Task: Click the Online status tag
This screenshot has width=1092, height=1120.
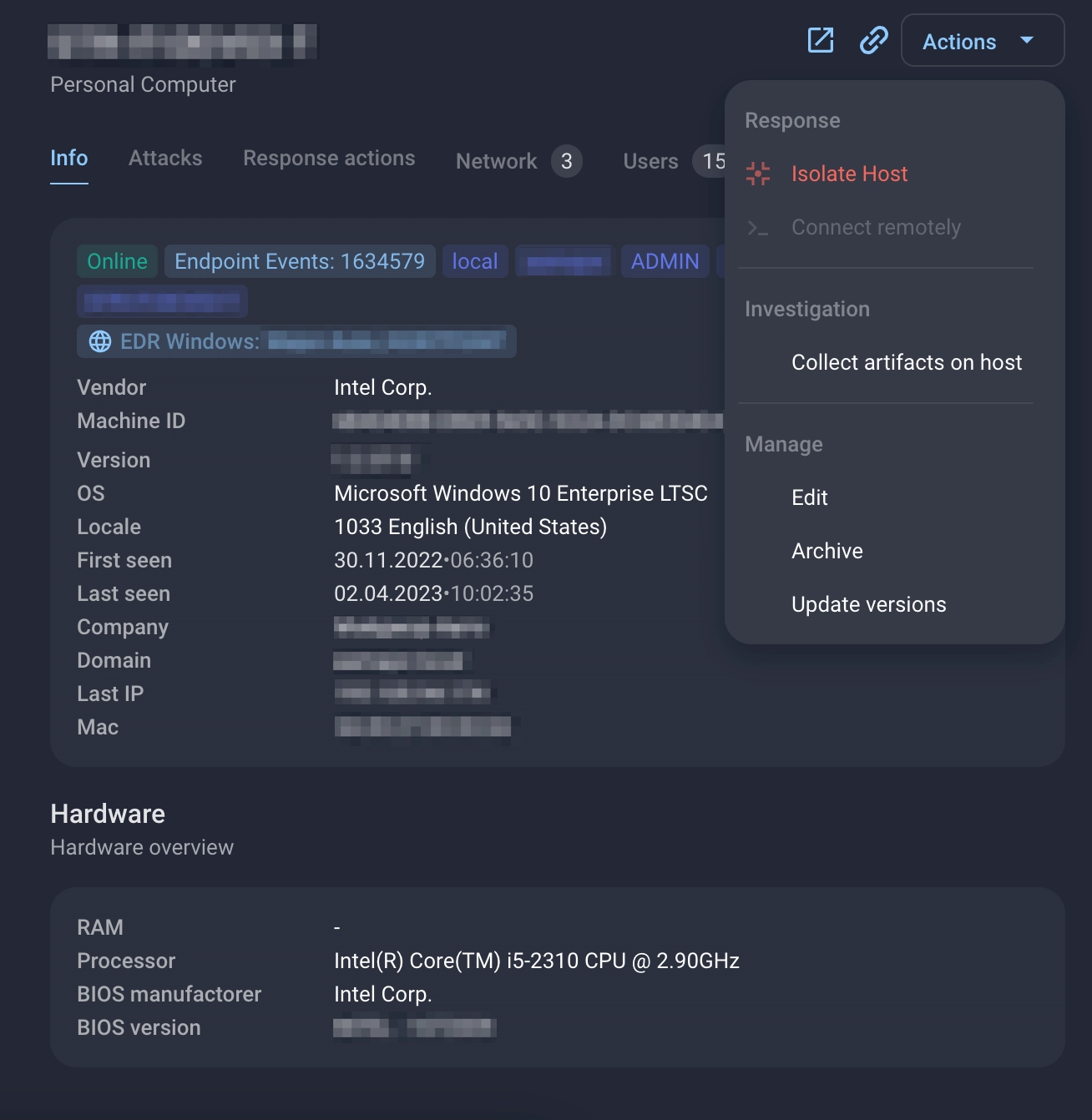Action: tap(118, 261)
